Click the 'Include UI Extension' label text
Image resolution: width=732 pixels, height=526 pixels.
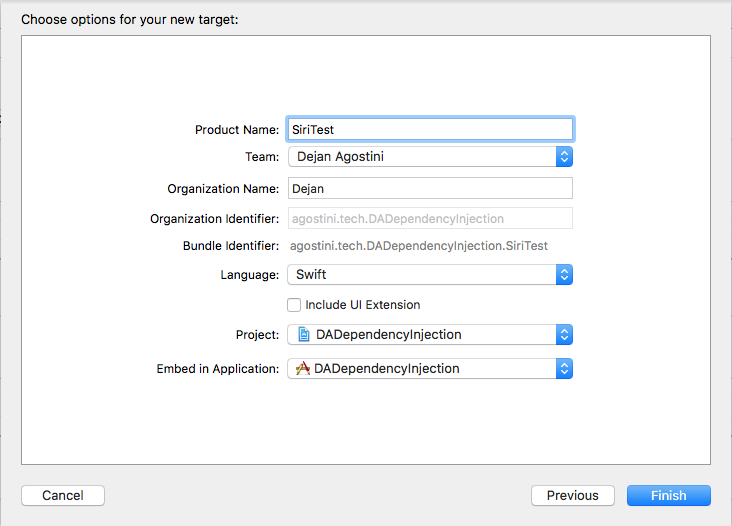click(362, 305)
